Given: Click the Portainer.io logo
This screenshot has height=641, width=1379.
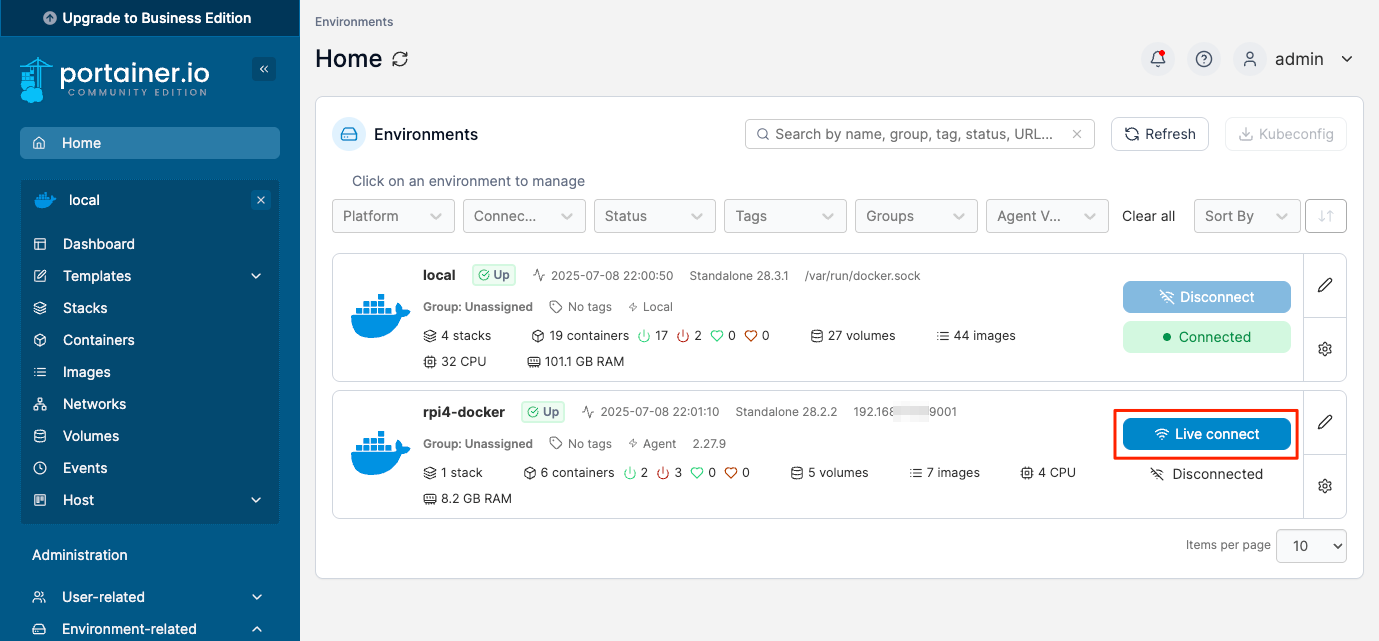Looking at the screenshot, I should (x=114, y=80).
